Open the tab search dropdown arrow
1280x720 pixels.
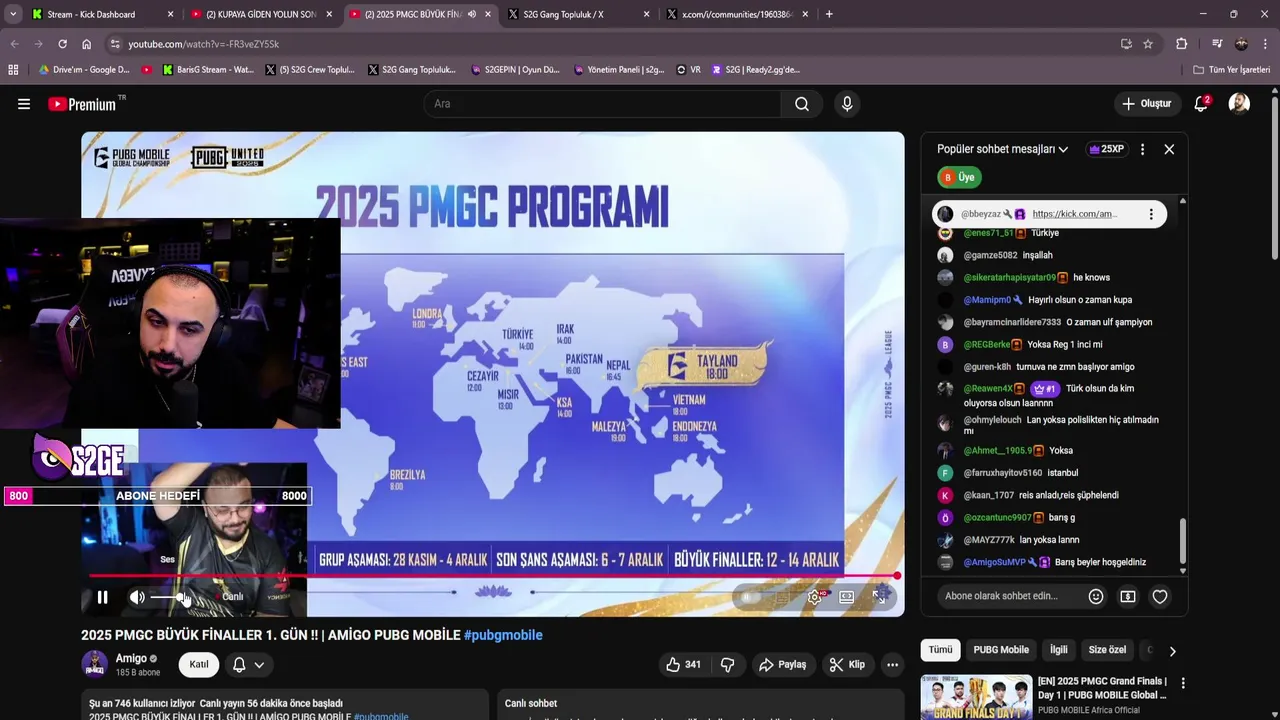13,14
